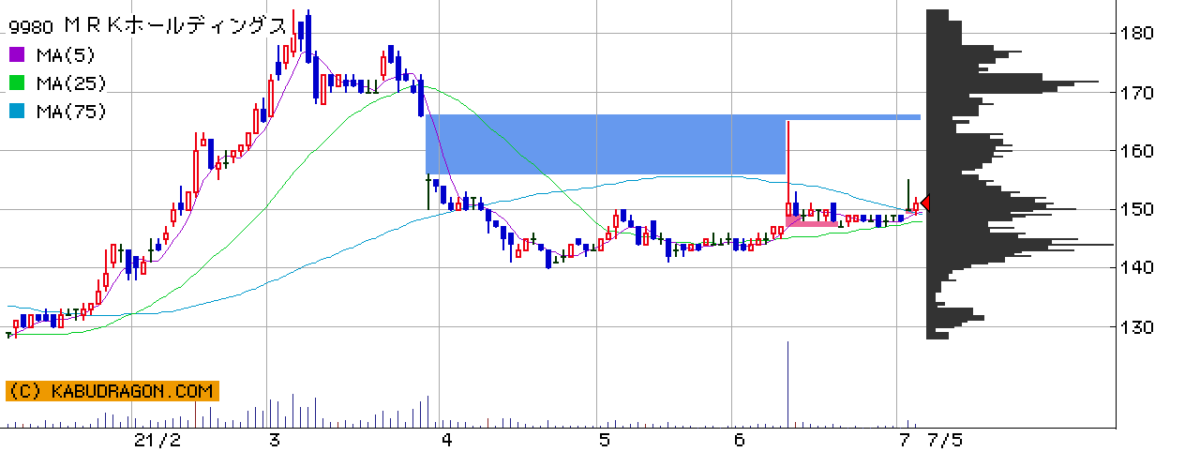Screen dimensions: 1200x452
Task: Click the longest volume-profile bar near 172
Action: click(x=1012, y=82)
